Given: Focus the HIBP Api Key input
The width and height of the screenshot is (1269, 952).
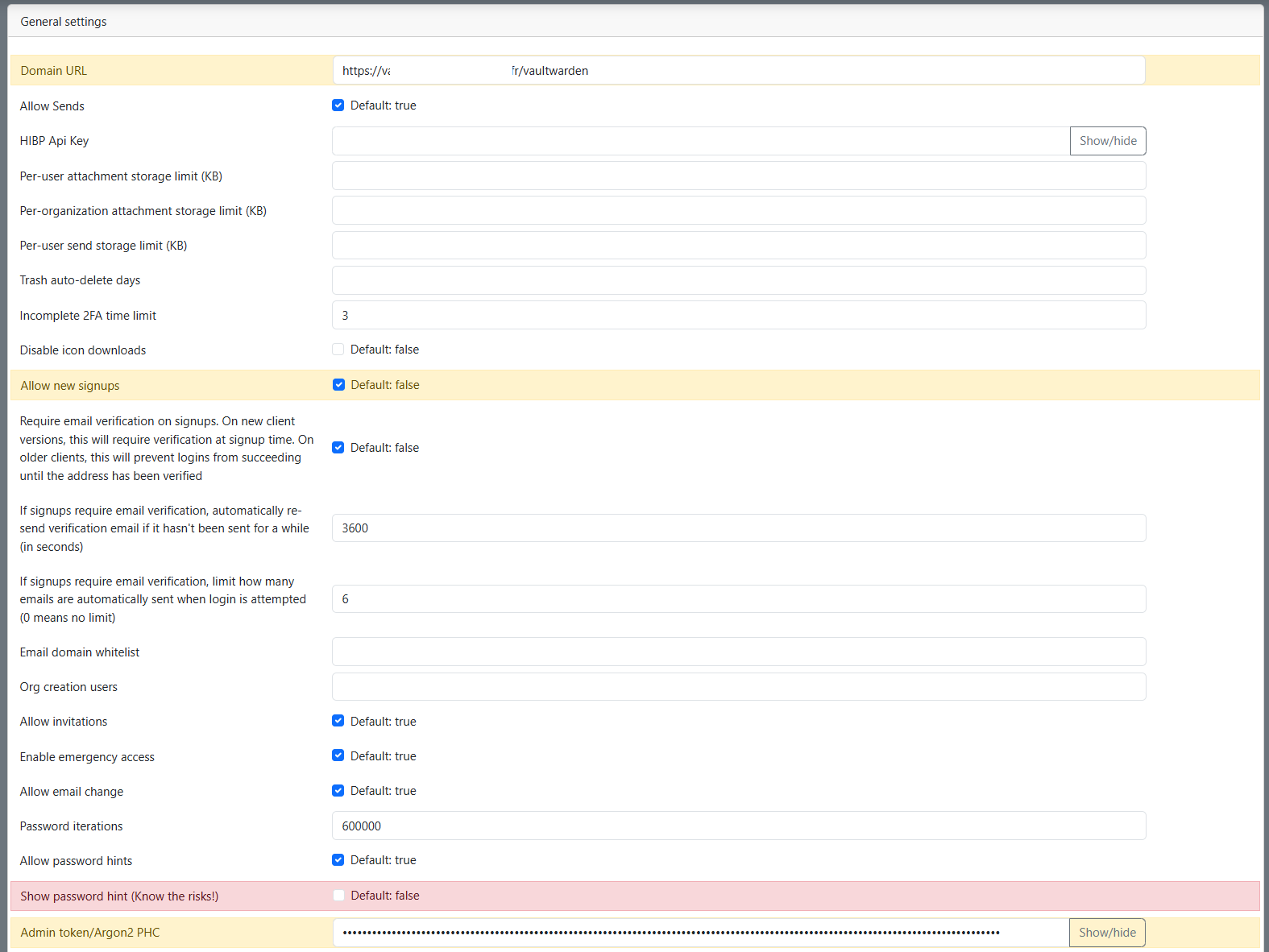Looking at the screenshot, I should click(x=701, y=141).
